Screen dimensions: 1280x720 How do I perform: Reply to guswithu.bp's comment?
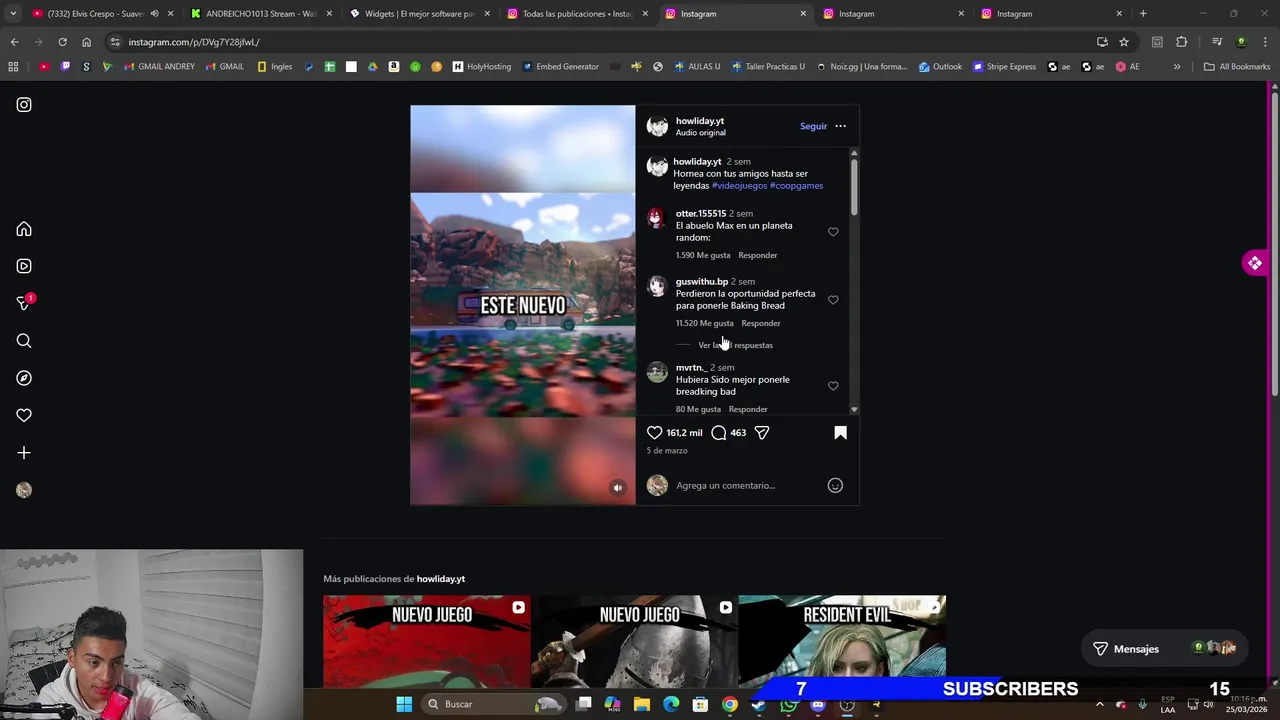pyautogui.click(x=760, y=323)
